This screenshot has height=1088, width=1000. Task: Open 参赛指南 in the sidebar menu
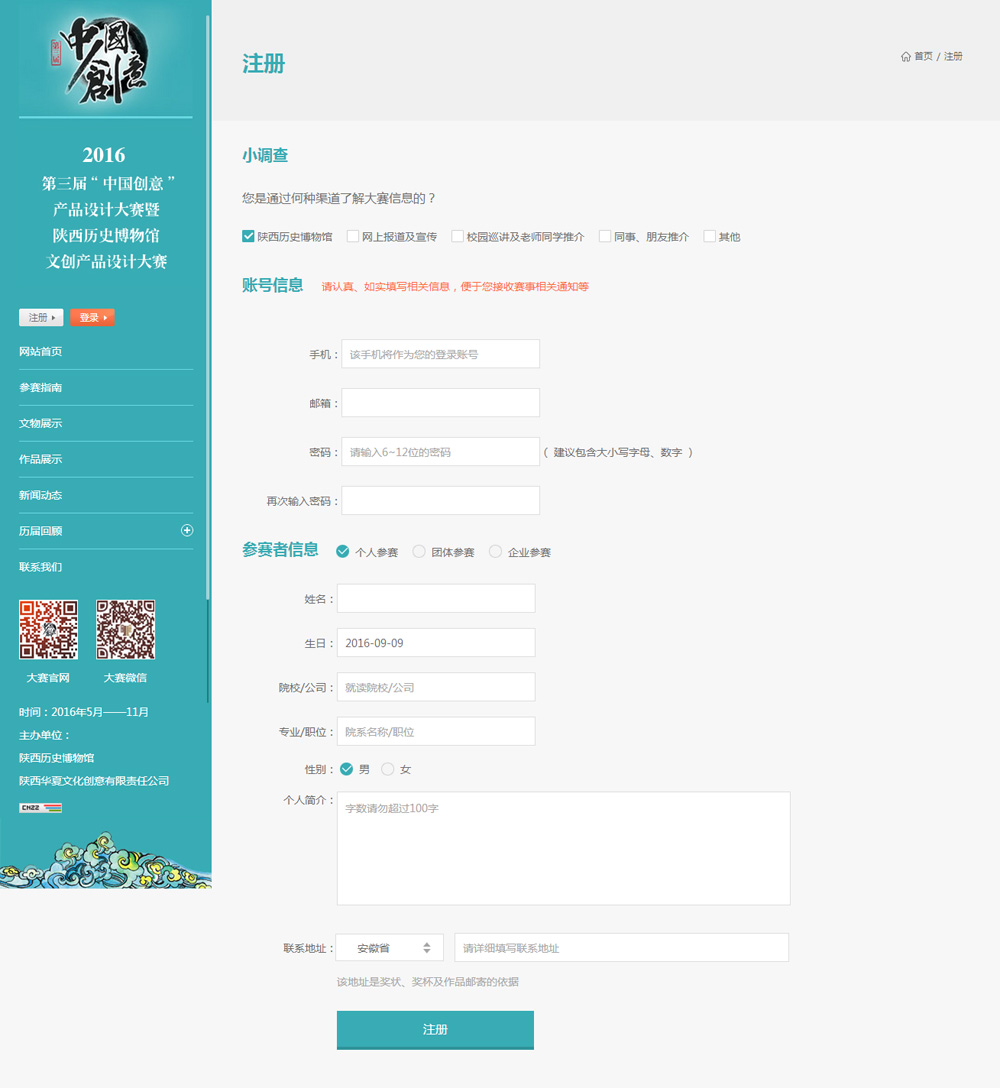[41, 387]
